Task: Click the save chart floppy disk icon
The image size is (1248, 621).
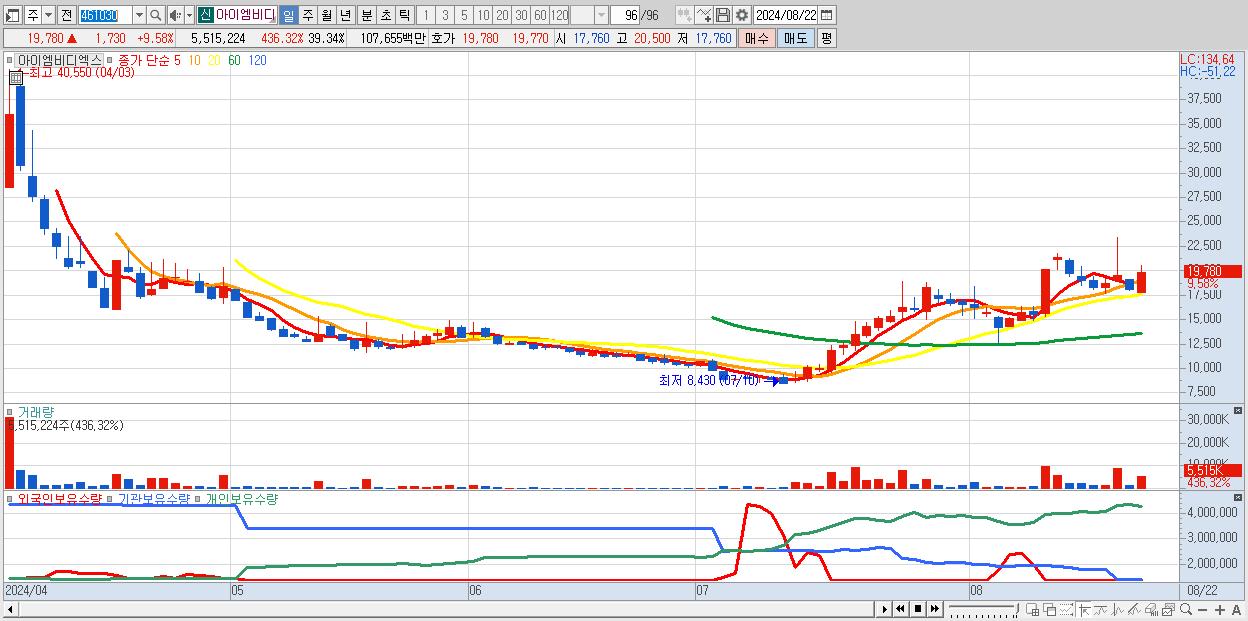Action: click(x=722, y=15)
